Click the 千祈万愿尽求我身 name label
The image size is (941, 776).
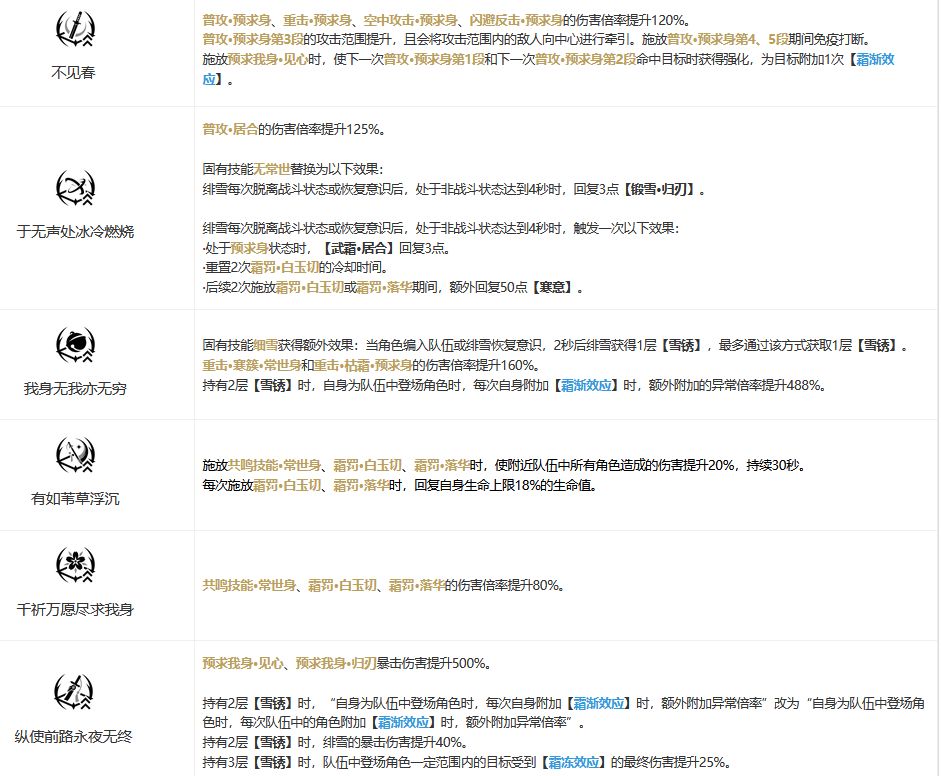(x=75, y=610)
